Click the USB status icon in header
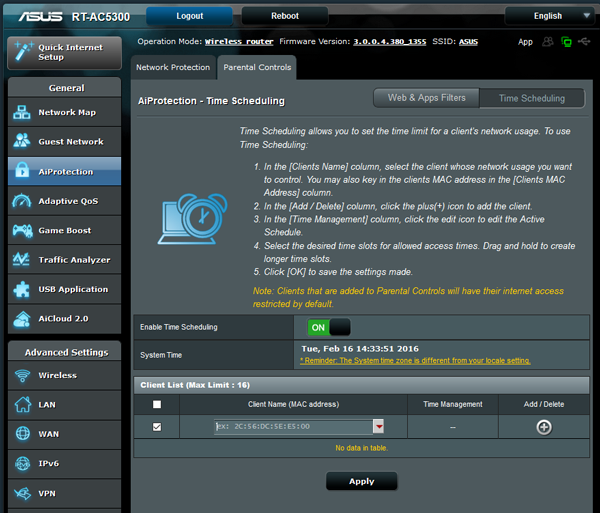Viewport: 600px width, 513px height. point(584,41)
